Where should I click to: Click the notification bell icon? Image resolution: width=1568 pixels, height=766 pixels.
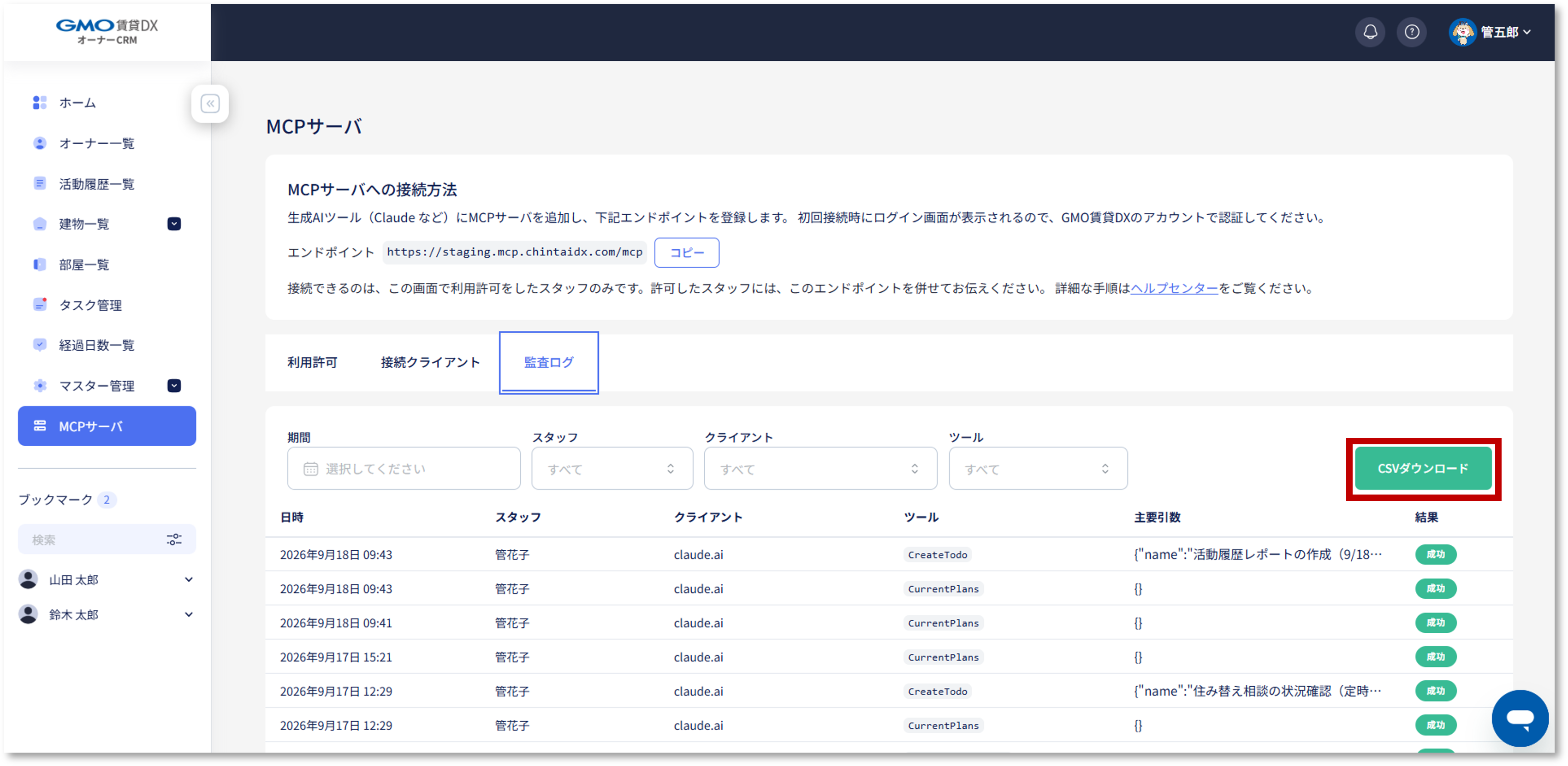[1370, 32]
